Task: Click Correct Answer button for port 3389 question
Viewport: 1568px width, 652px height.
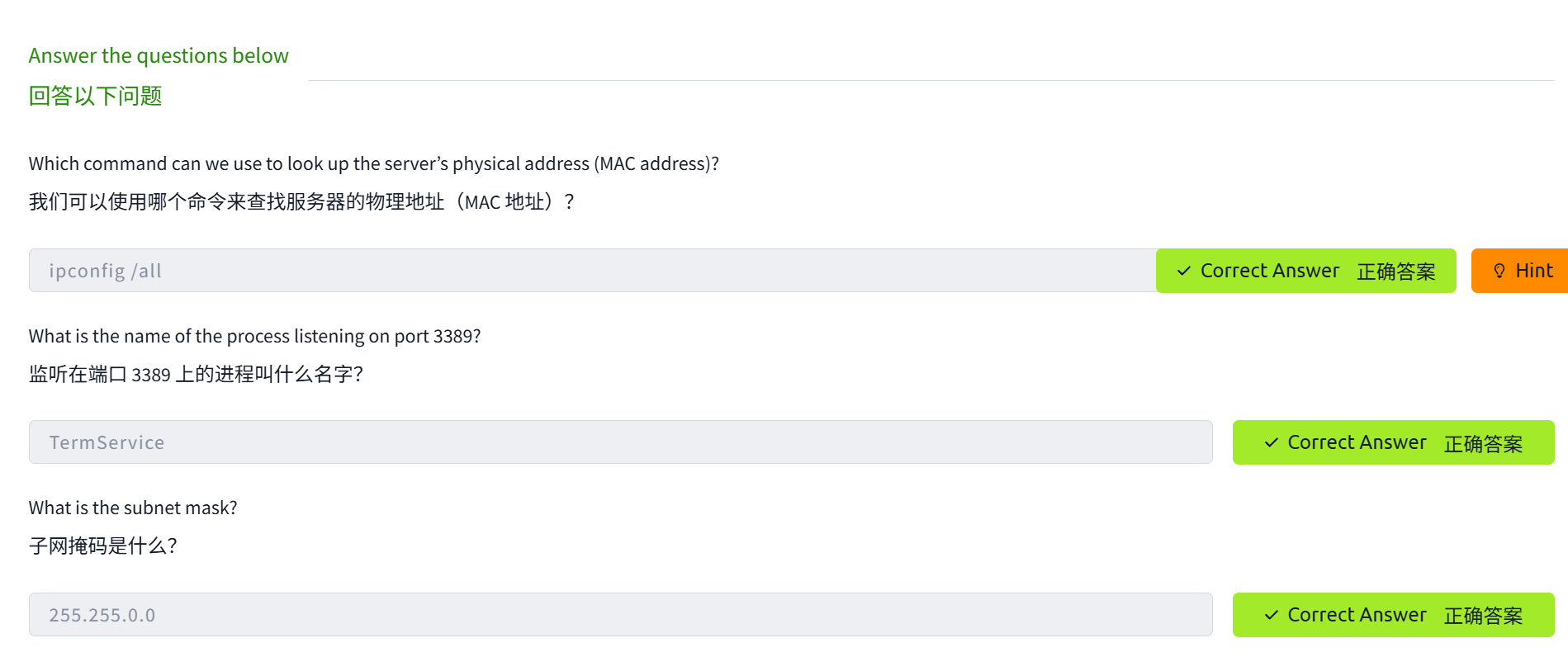Action: point(1393,442)
